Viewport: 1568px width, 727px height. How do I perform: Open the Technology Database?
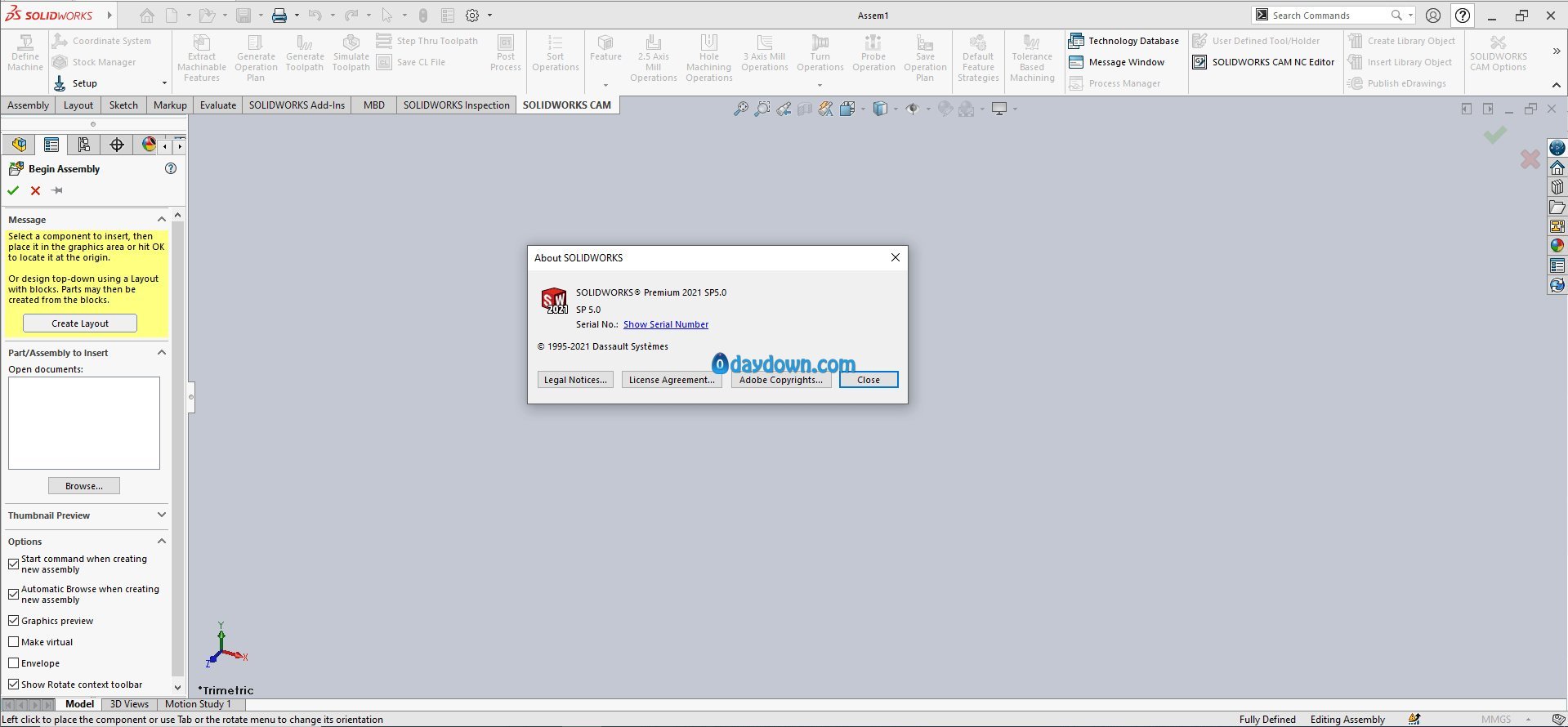point(1124,41)
